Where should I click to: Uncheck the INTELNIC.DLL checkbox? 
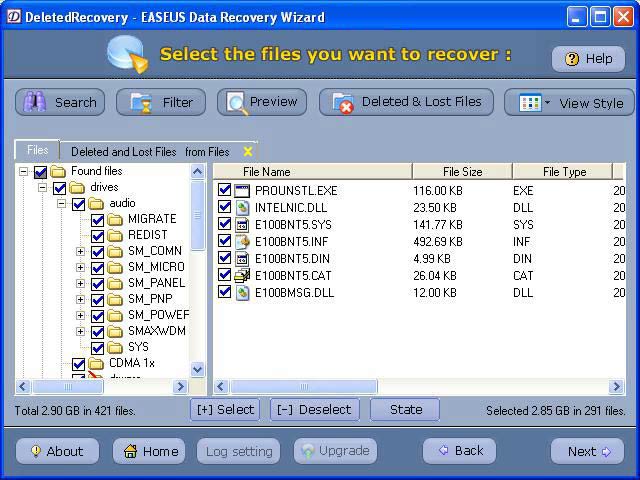[224, 207]
